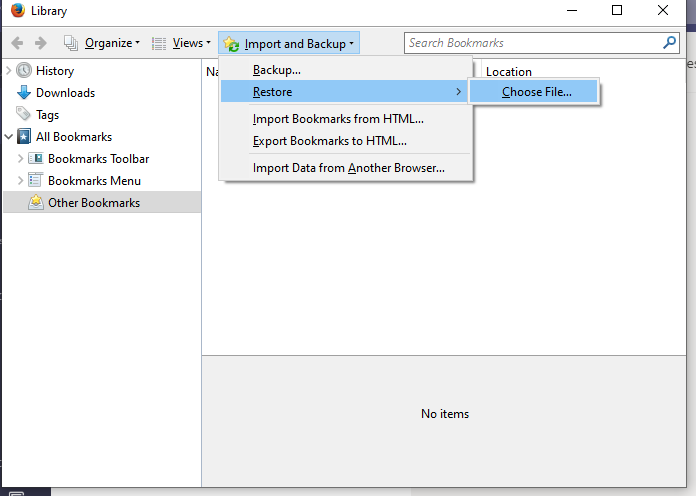This screenshot has height=496, width=696.
Task: Close the Library window
Action: [x=663, y=10]
